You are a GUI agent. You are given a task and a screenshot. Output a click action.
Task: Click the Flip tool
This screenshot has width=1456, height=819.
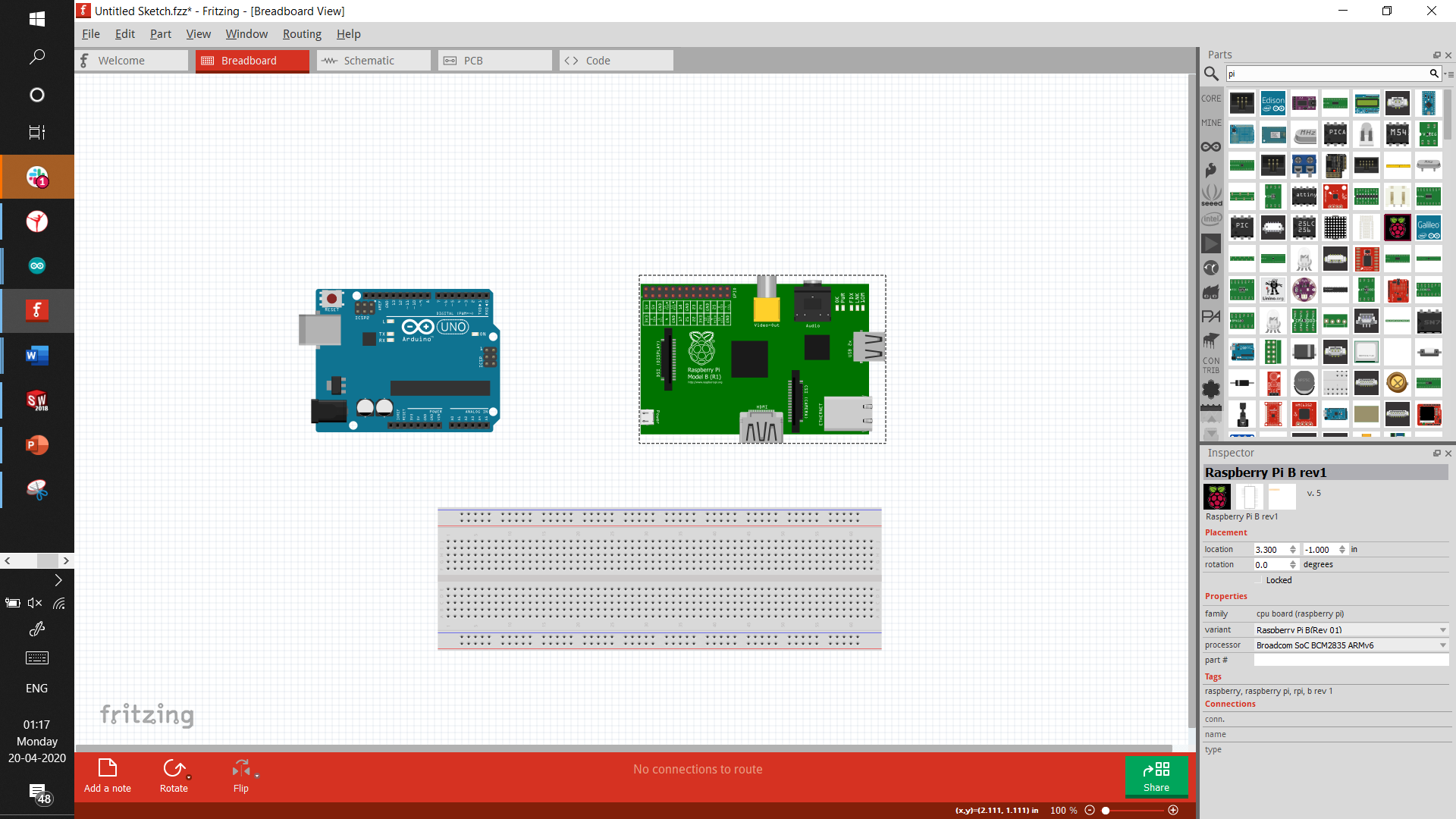(x=241, y=775)
